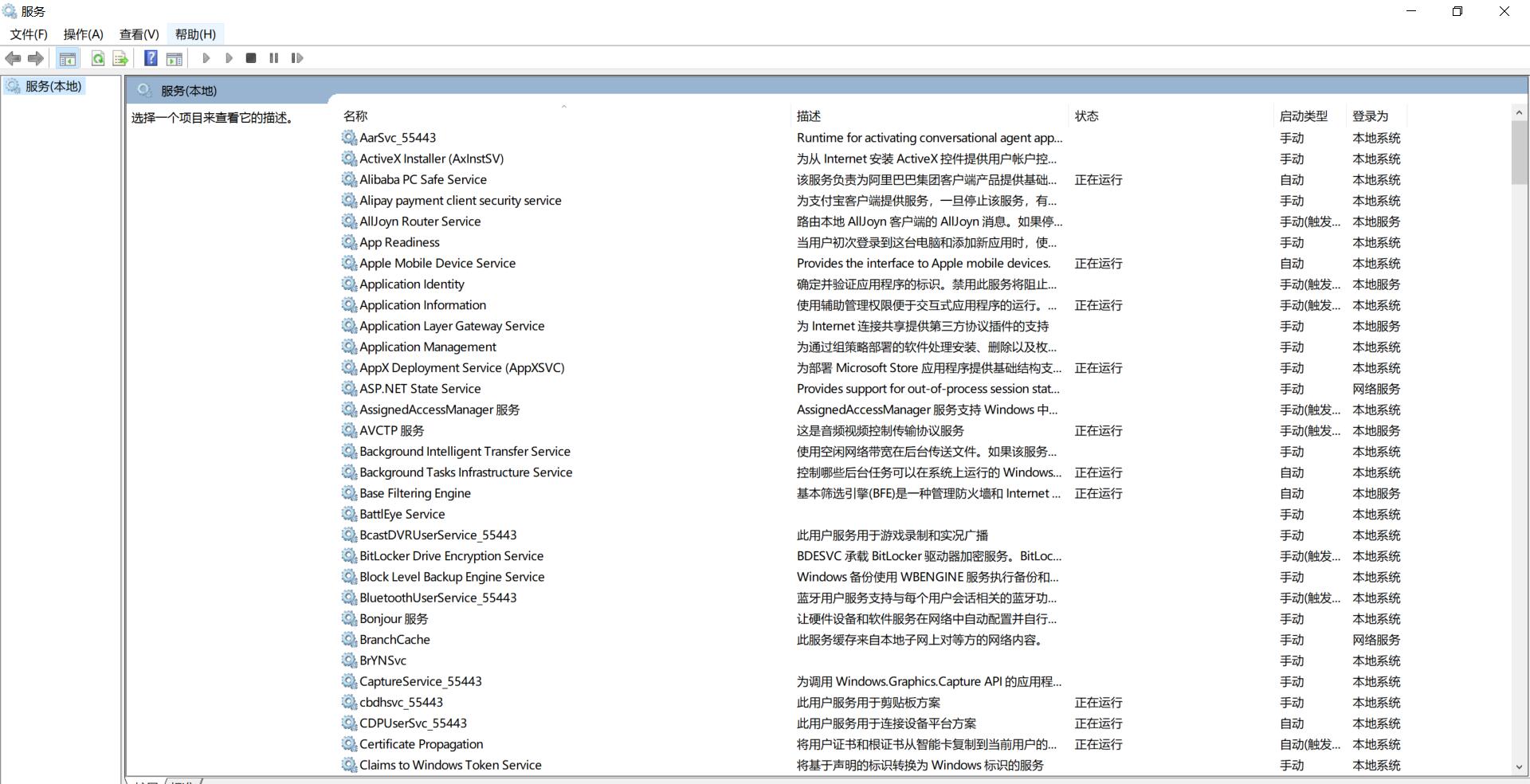Click the gear icon beside AVCTP 服务
Viewport: 1530px width, 784px height.
349,430
